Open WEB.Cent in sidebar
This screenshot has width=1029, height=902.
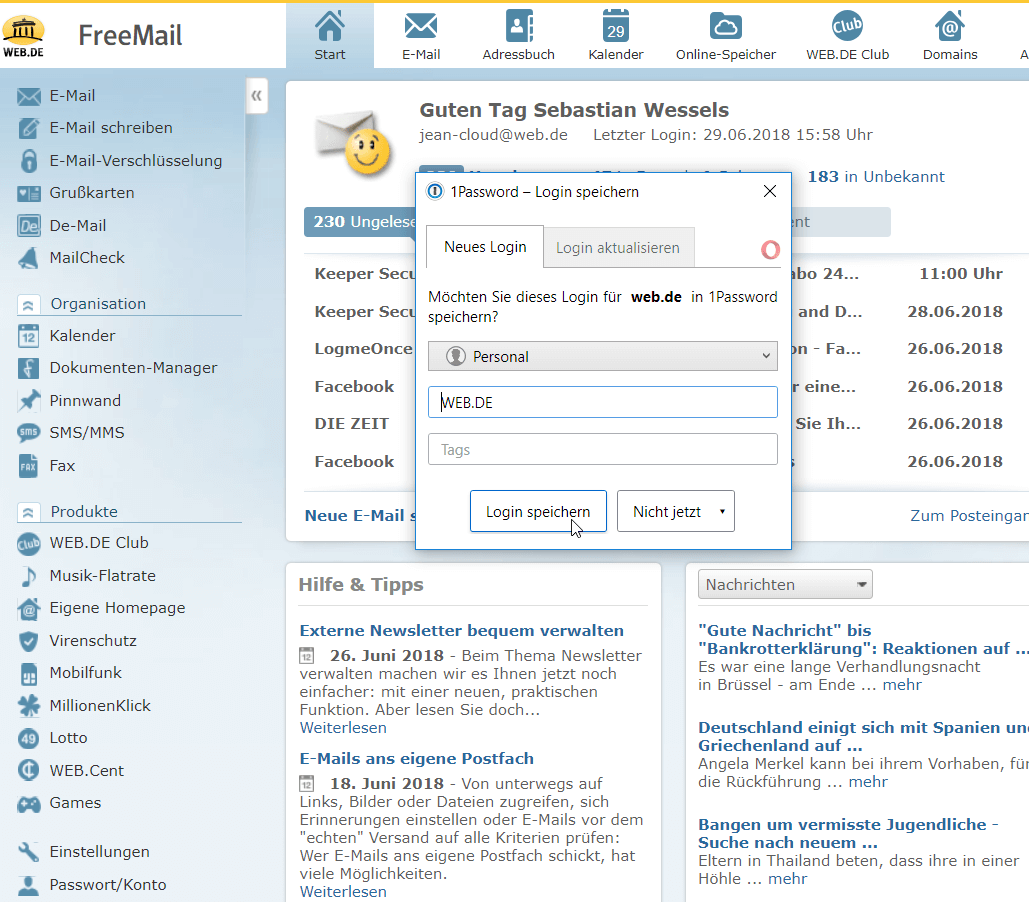pos(86,771)
